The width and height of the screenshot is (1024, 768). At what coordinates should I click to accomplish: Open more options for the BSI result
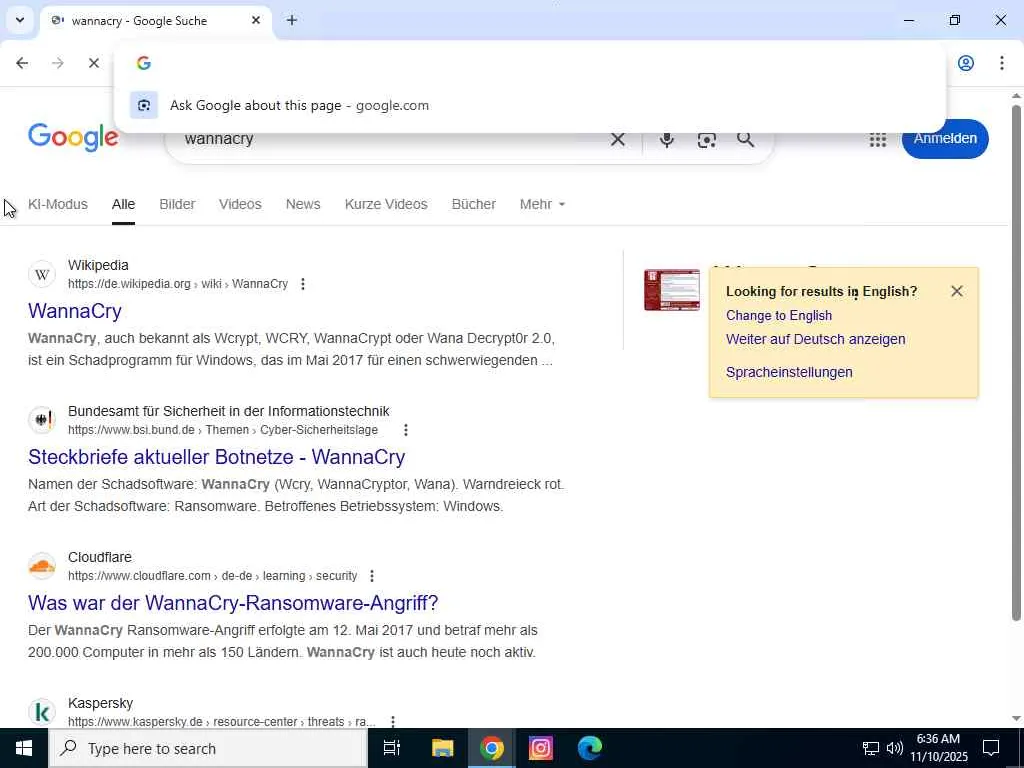[x=406, y=430]
